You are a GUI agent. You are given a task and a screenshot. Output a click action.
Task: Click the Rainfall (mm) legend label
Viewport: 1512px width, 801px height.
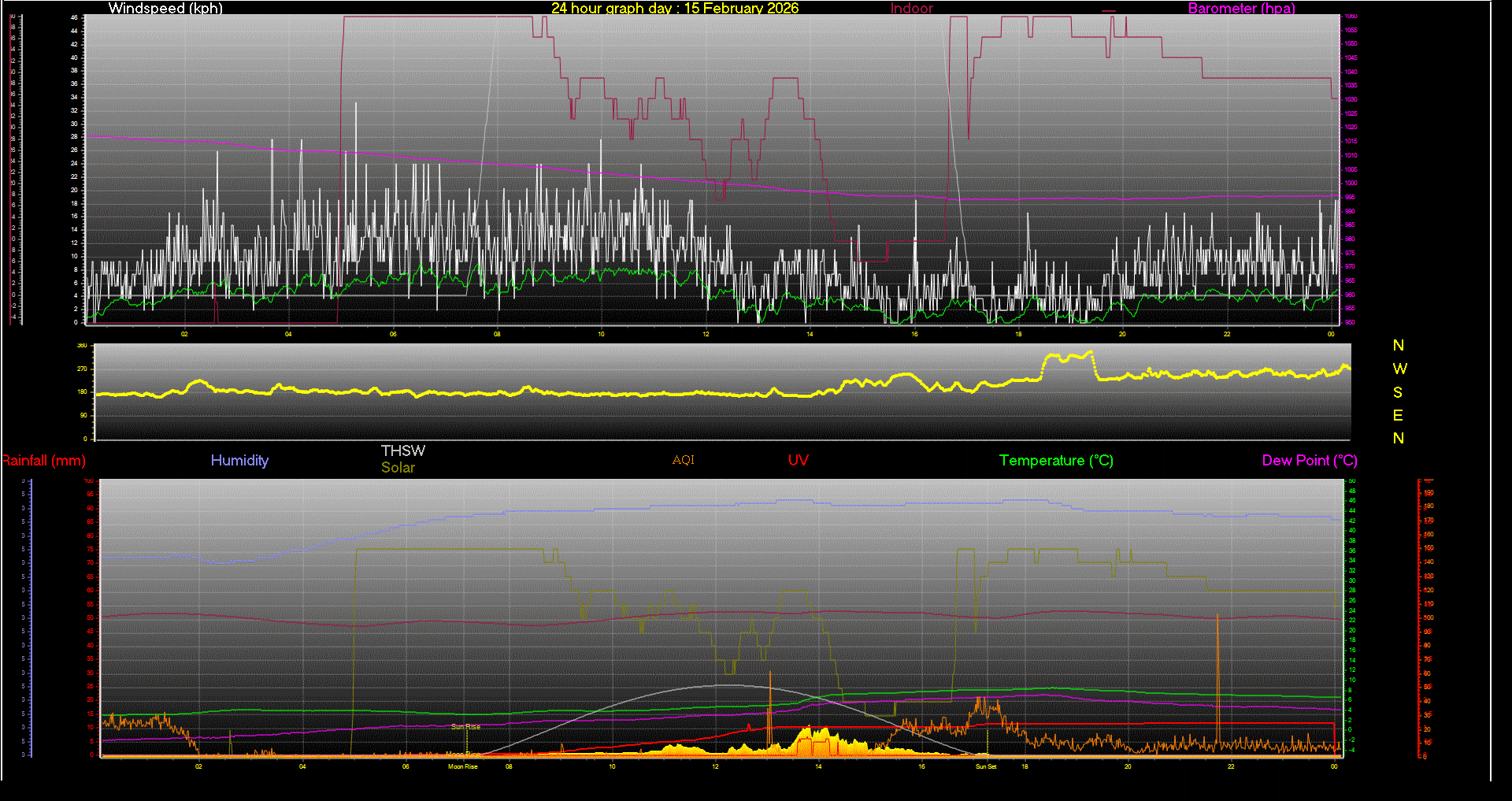pos(43,461)
